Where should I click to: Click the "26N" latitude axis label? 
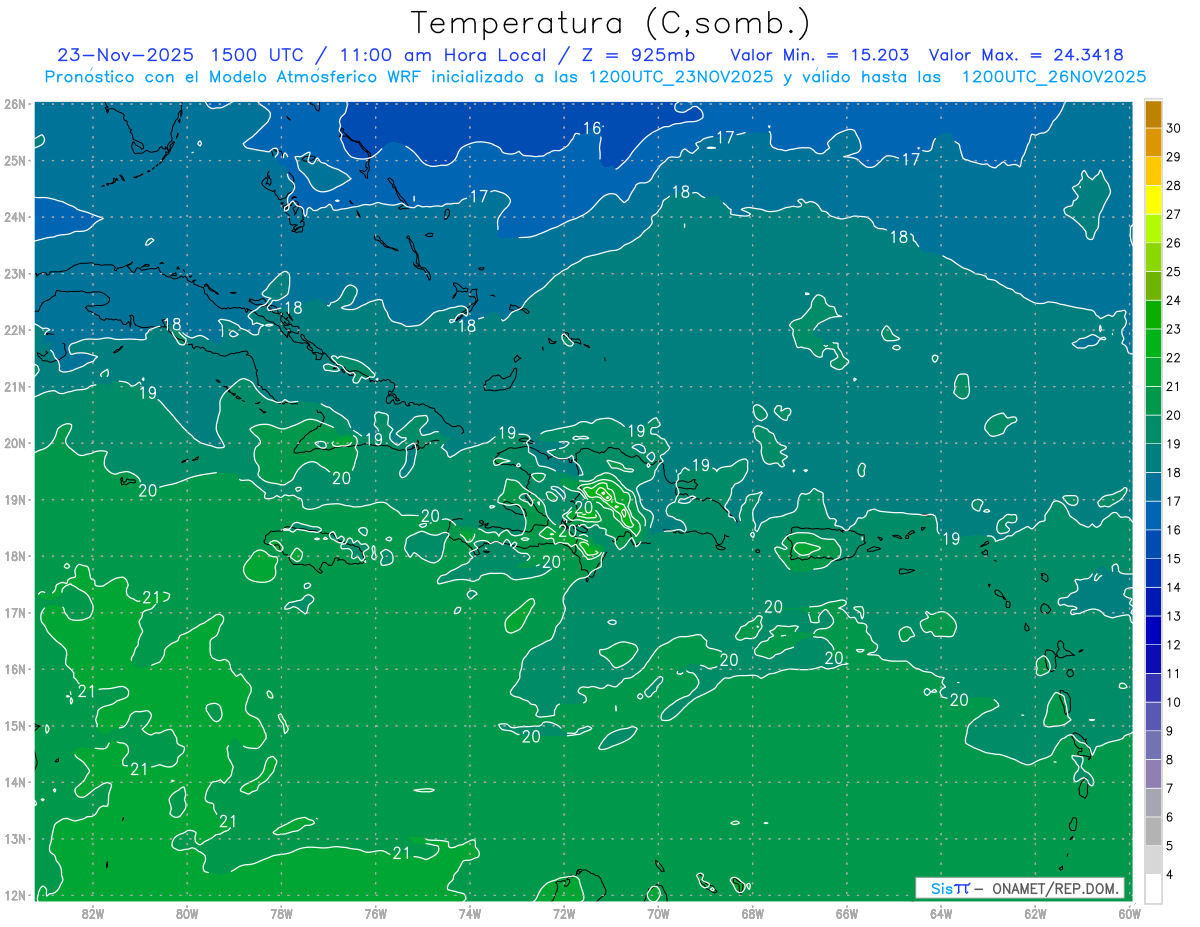coord(15,104)
